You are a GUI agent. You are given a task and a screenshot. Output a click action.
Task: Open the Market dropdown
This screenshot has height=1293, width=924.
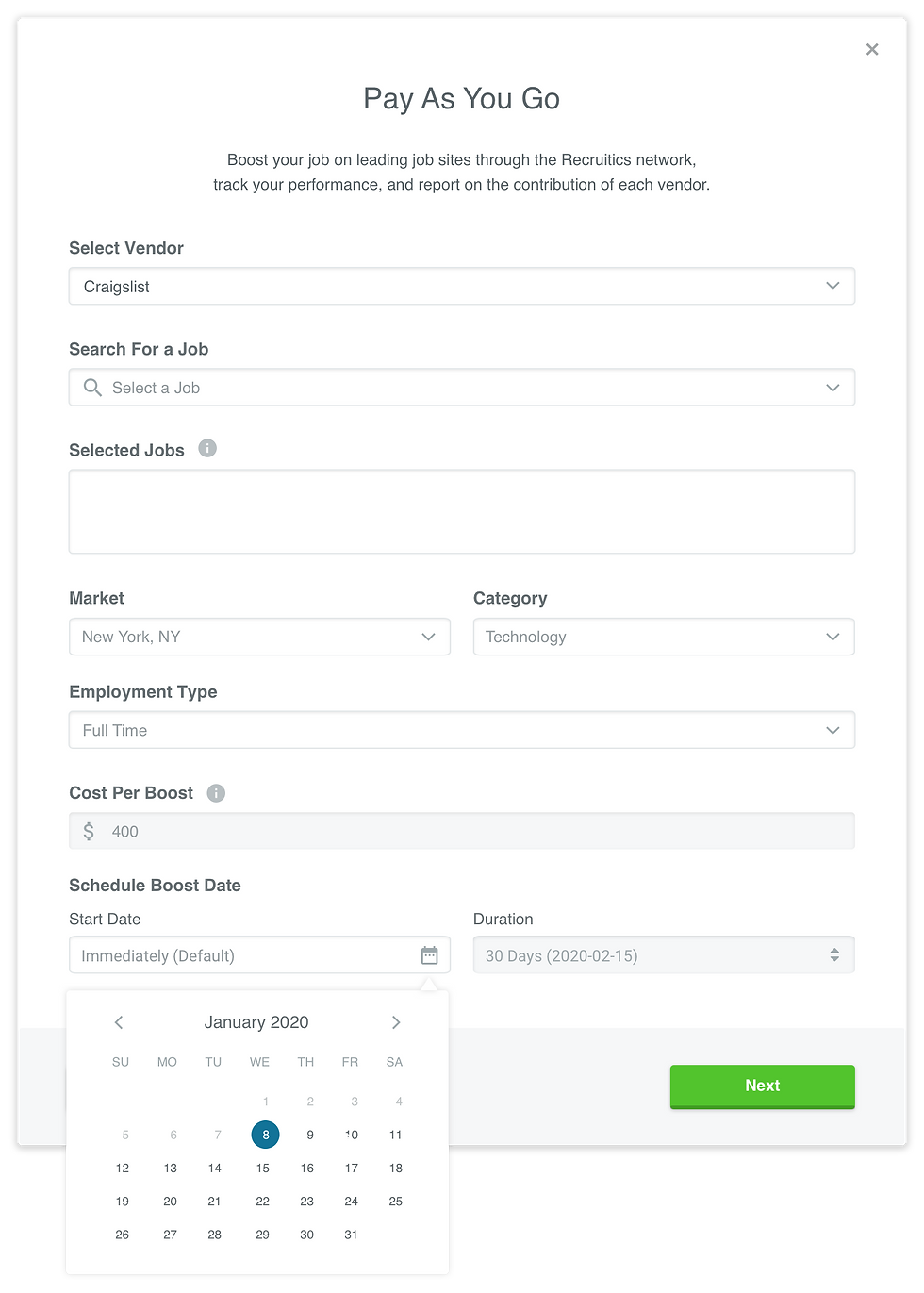point(259,637)
